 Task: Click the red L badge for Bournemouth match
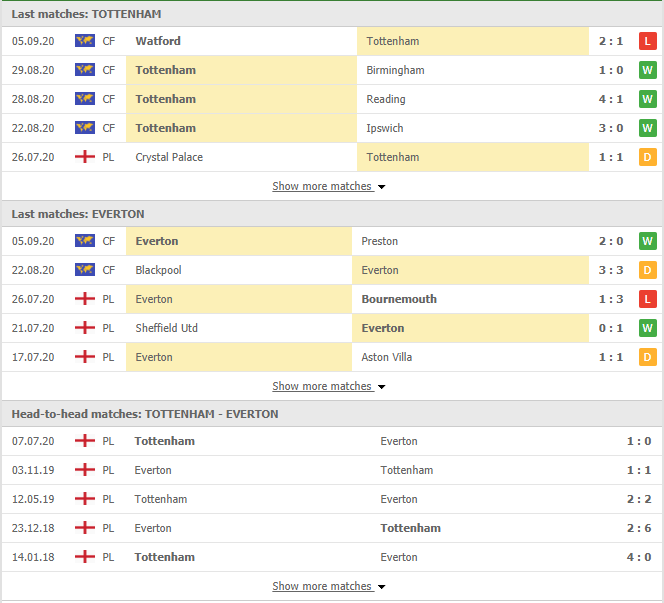click(x=647, y=299)
